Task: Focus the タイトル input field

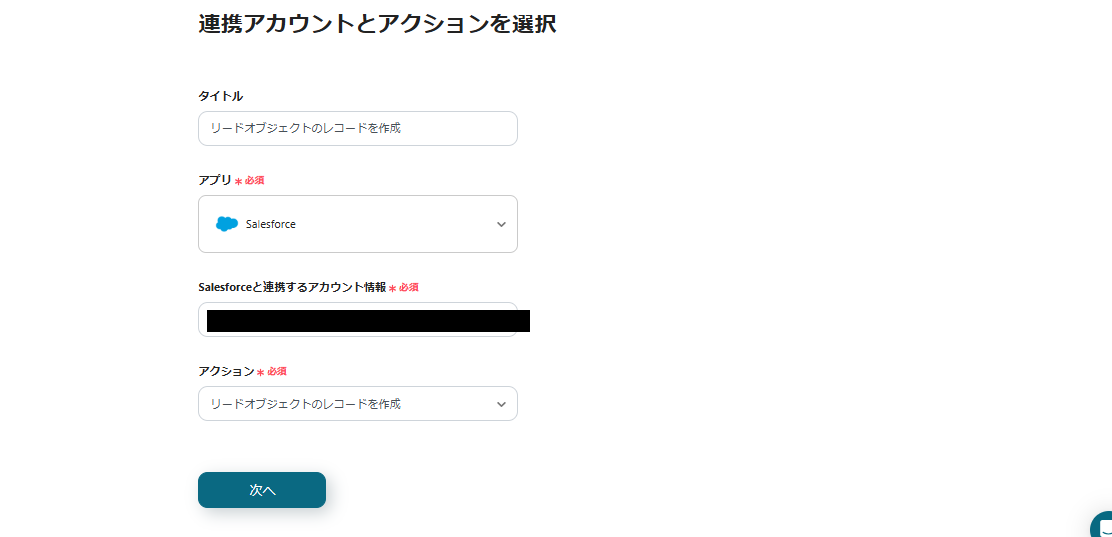Action: [357, 128]
